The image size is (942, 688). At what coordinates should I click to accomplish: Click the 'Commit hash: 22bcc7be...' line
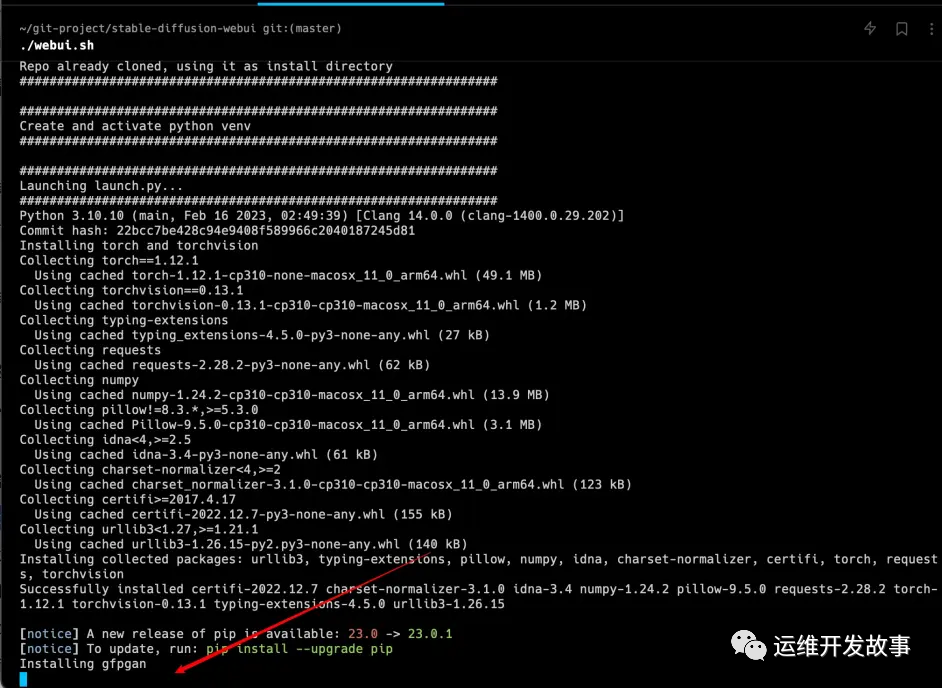(217, 231)
